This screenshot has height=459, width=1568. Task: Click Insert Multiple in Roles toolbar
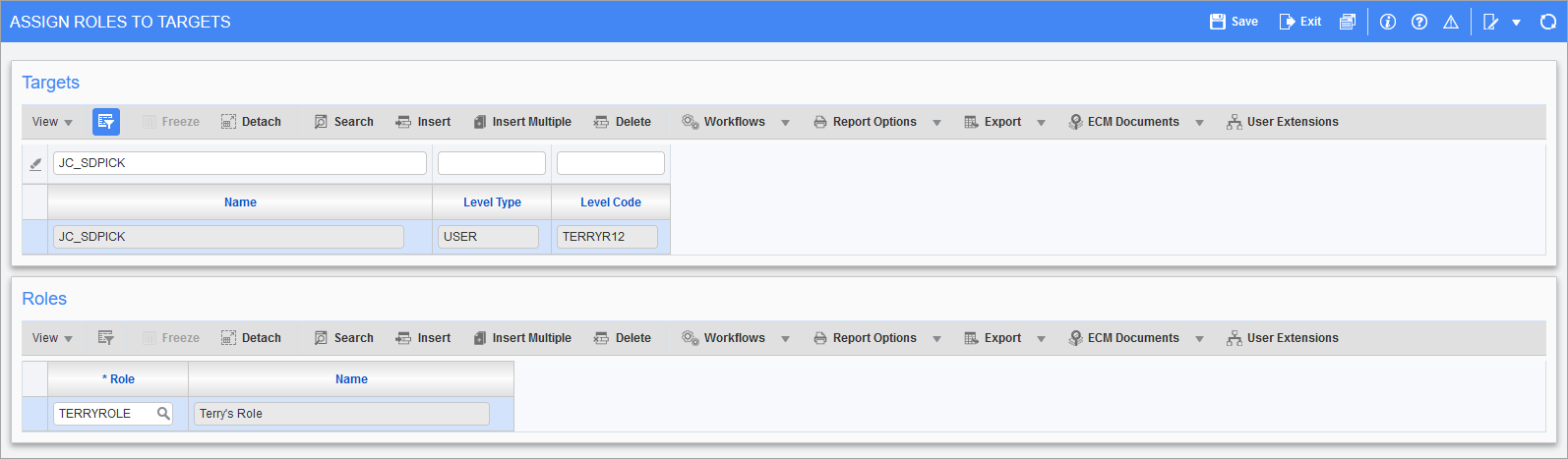tap(522, 338)
